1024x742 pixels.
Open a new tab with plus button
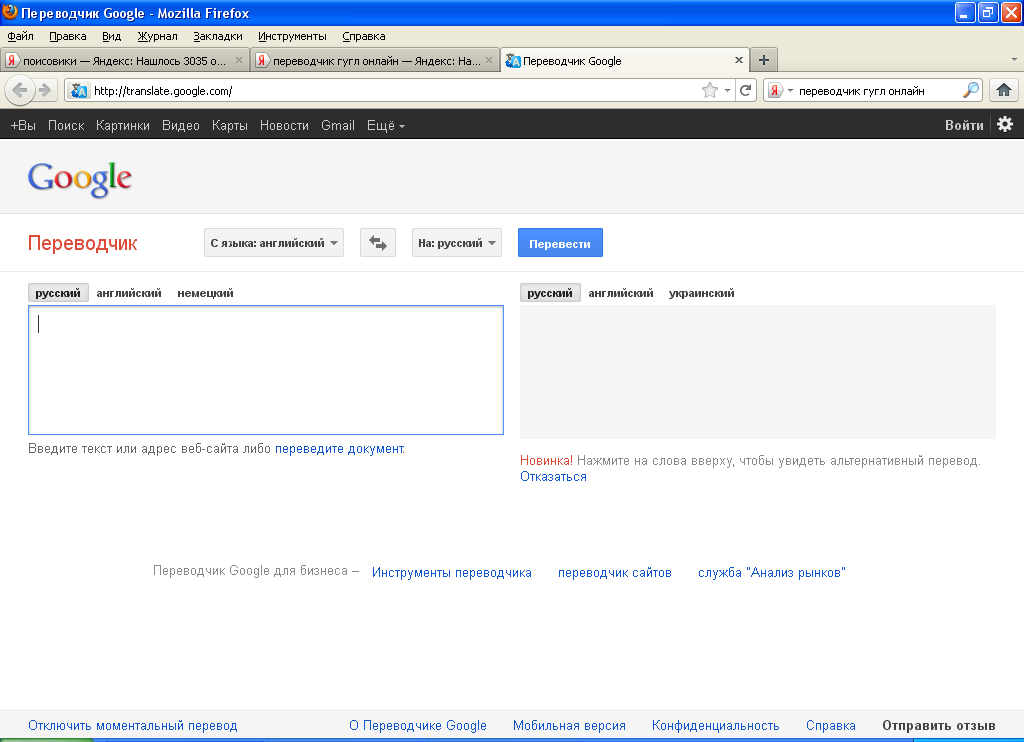[763, 60]
